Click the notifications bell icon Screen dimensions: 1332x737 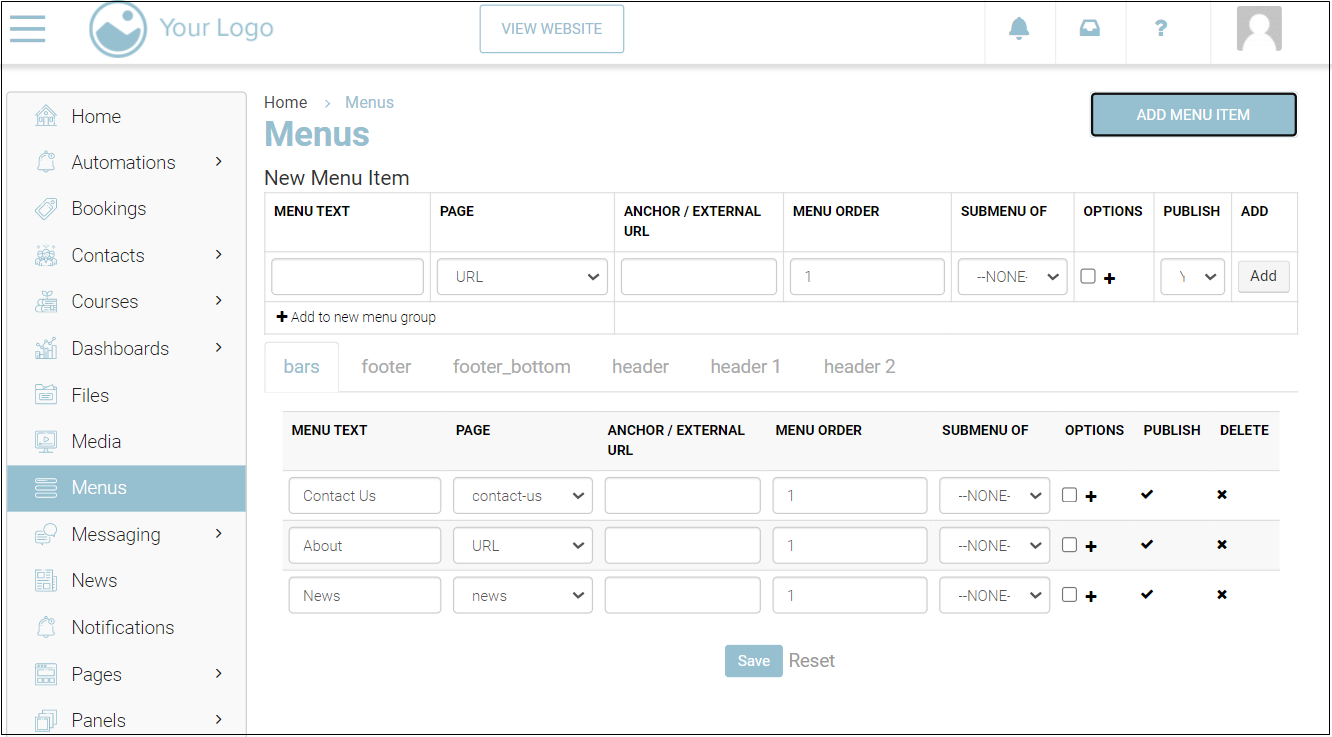(x=1019, y=29)
